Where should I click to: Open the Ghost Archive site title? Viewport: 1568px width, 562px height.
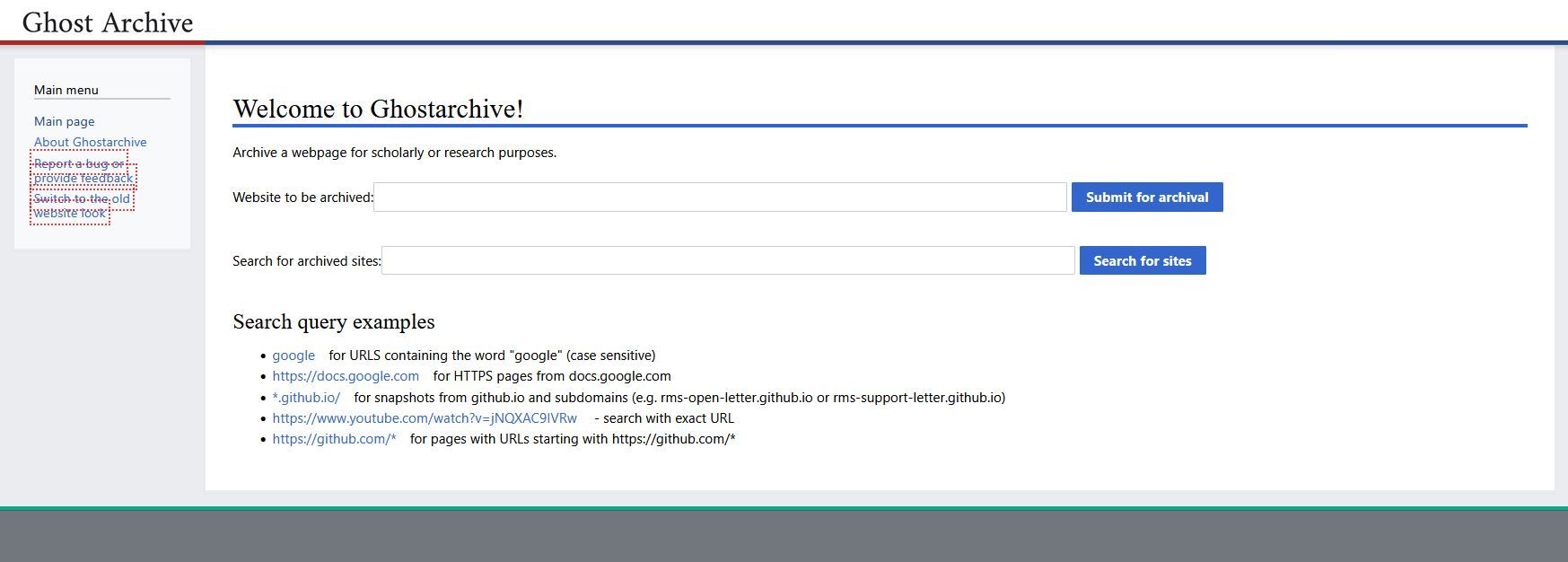tap(108, 22)
